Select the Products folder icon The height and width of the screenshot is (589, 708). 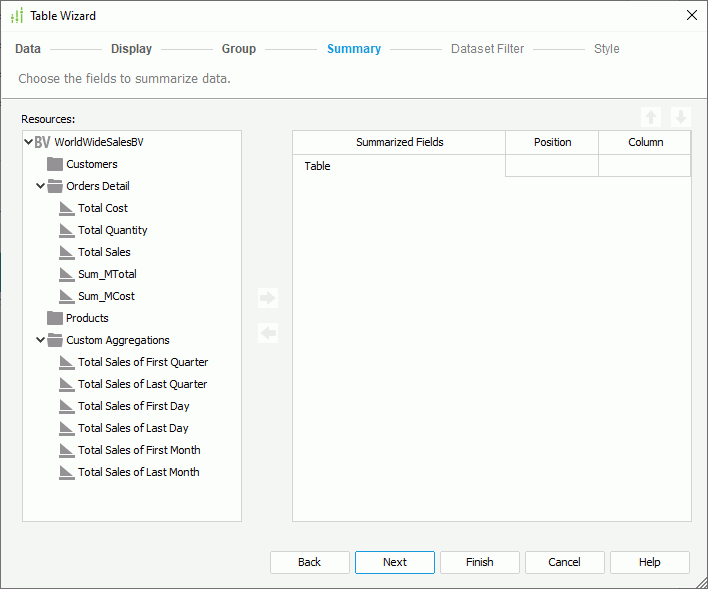click(55, 318)
